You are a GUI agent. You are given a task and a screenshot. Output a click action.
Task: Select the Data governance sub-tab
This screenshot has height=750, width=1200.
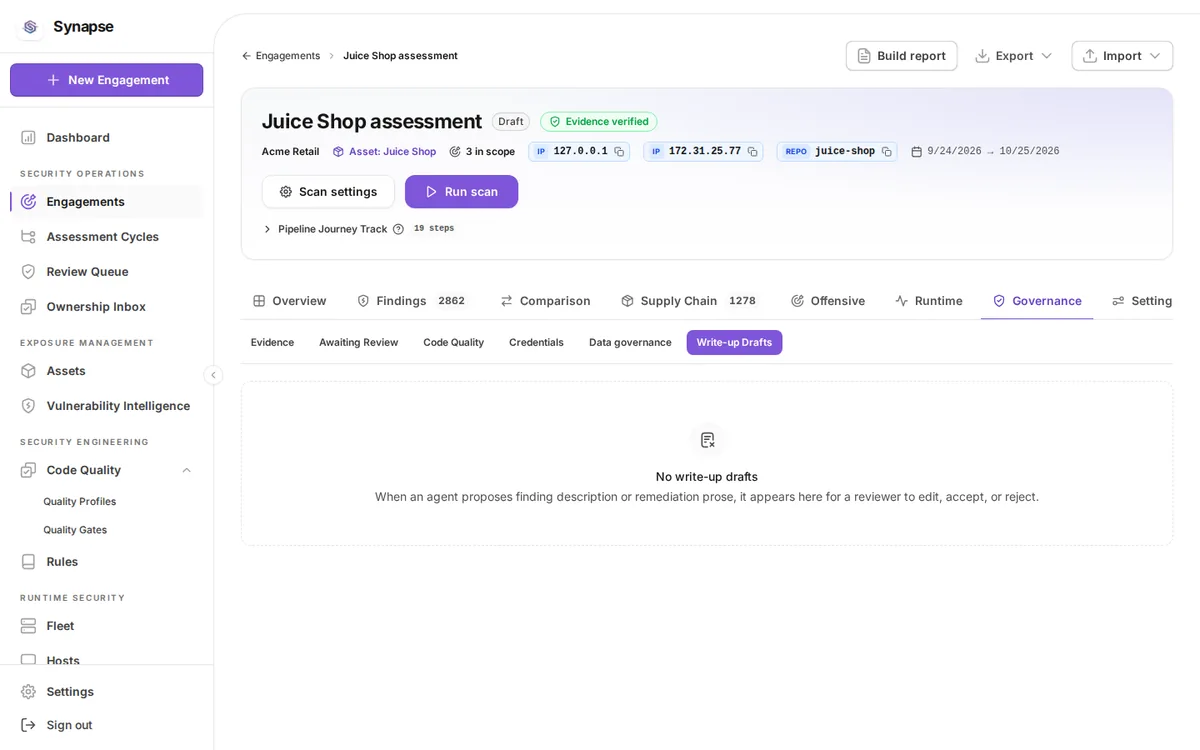tap(630, 342)
